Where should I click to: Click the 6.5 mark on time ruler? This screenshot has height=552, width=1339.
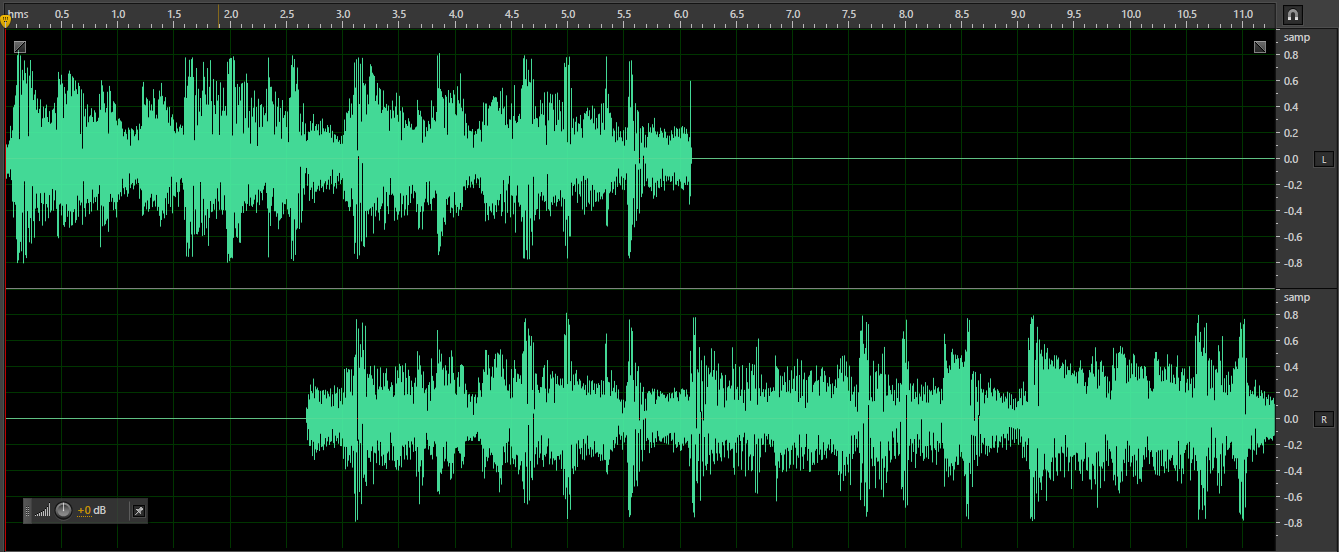click(737, 15)
